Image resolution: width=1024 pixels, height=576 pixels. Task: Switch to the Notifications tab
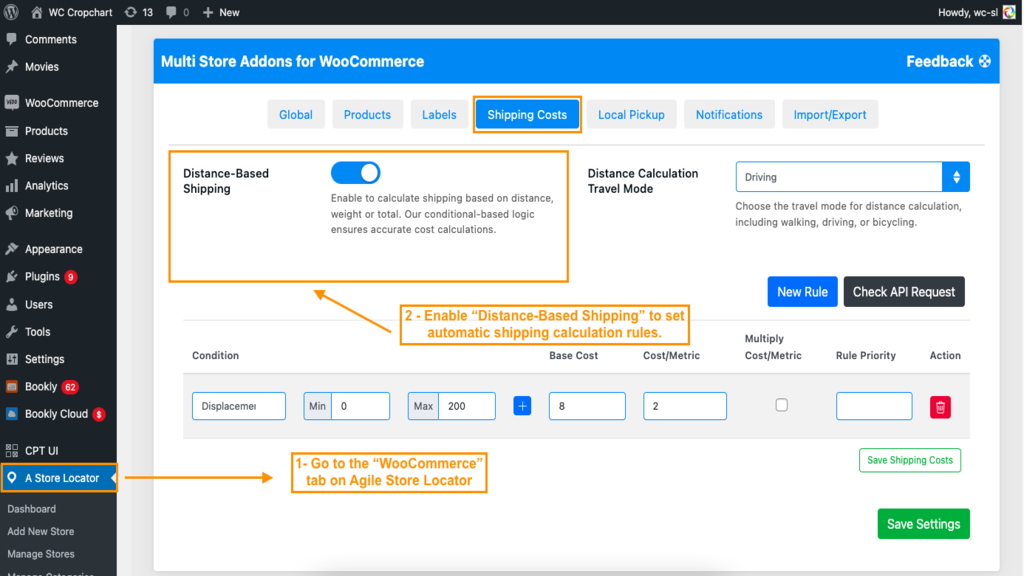tap(729, 115)
